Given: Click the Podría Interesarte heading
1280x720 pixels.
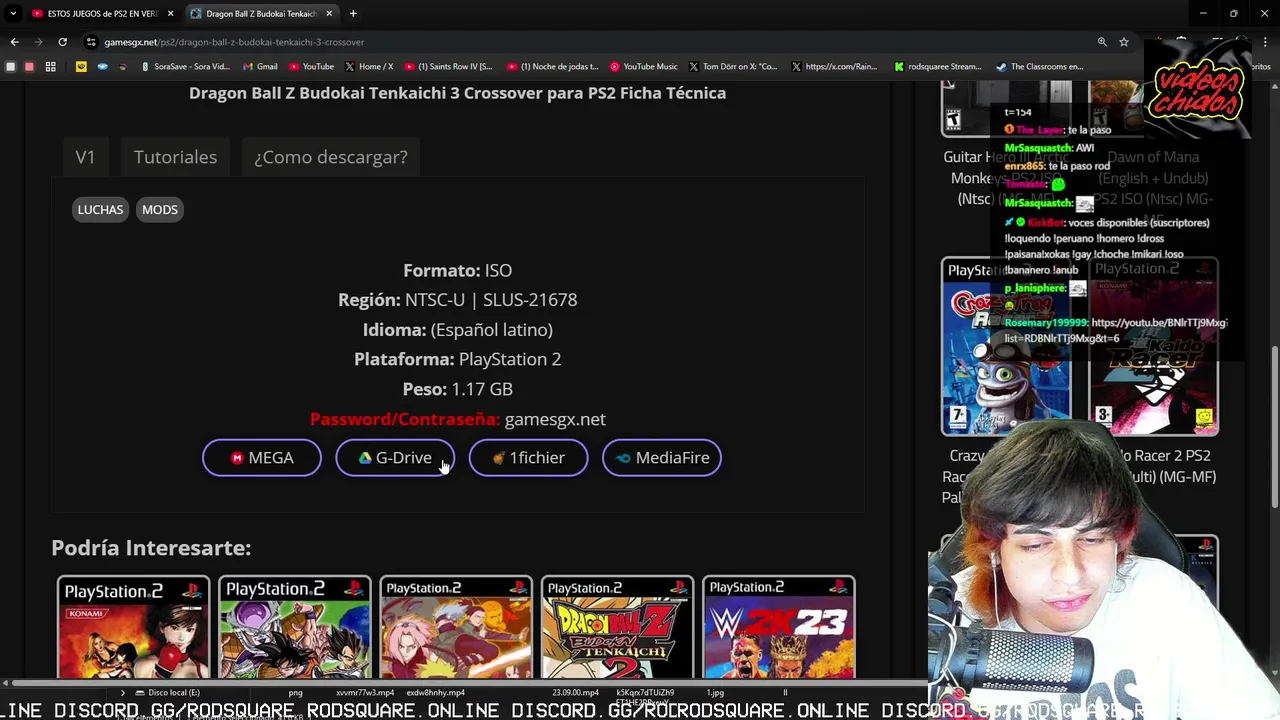Looking at the screenshot, I should coord(151,548).
